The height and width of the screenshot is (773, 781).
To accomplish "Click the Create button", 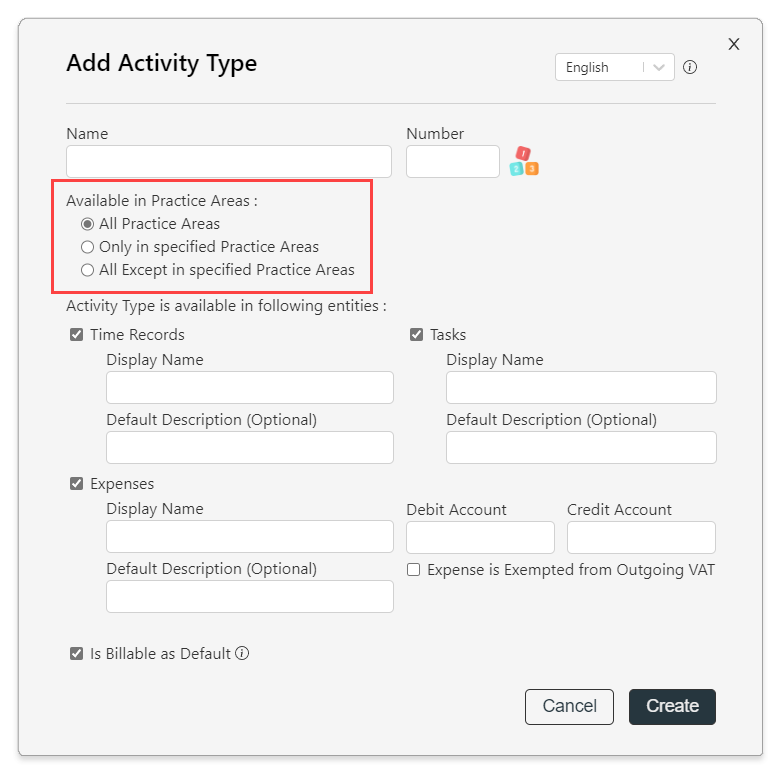I will click(x=672, y=707).
